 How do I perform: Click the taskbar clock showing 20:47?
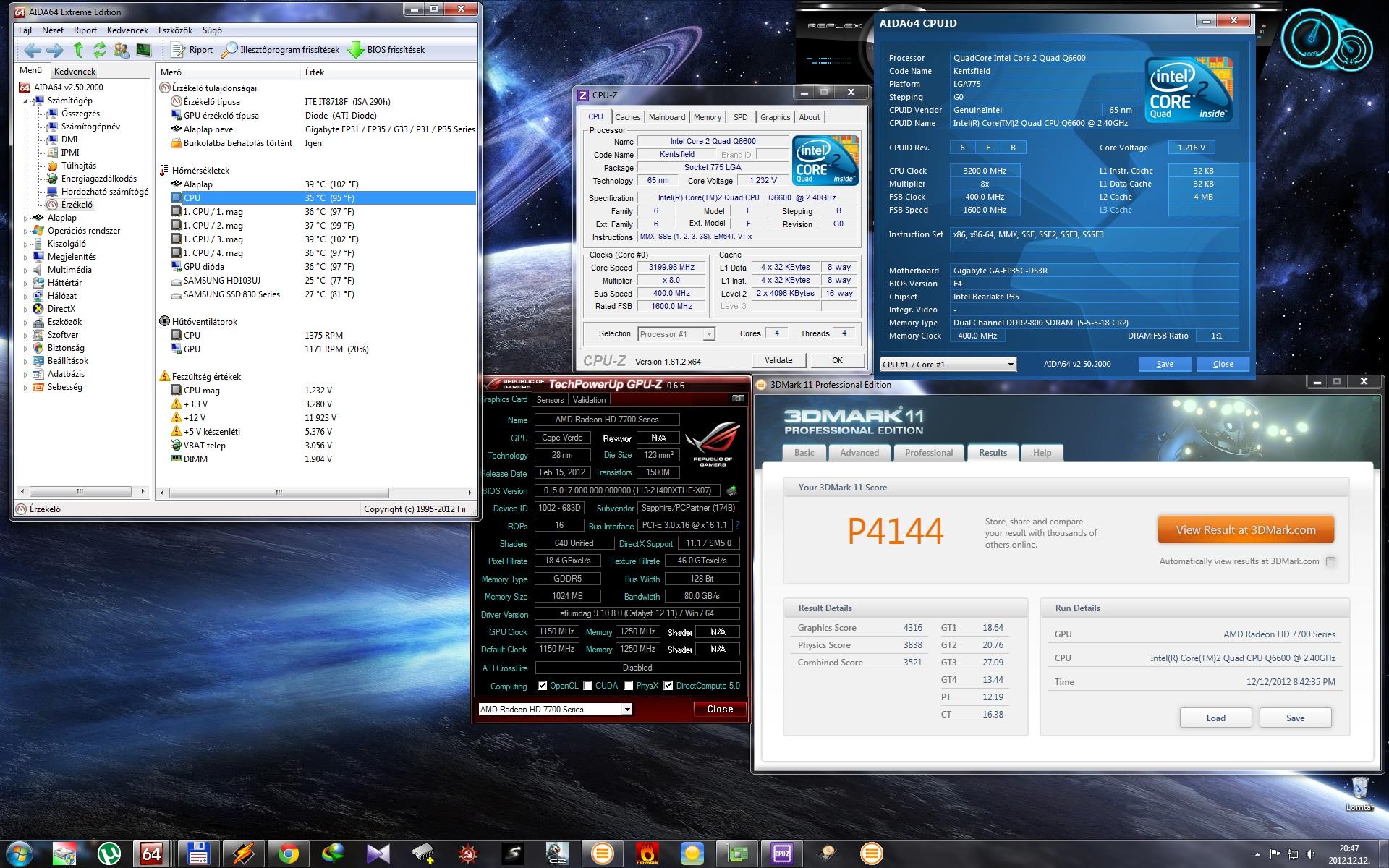pos(1348,854)
